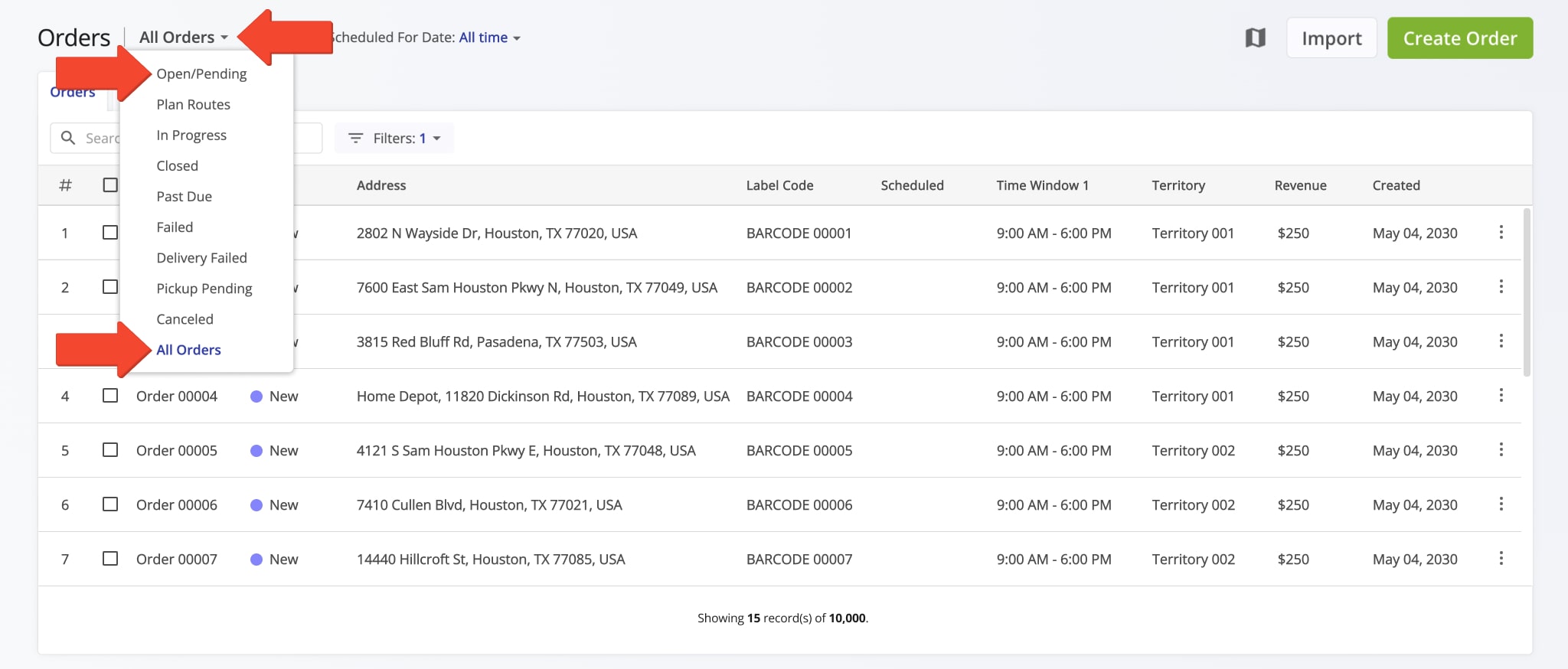The width and height of the screenshot is (1568, 669).
Task: Pick Failed in the dropdown list
Action: (175, 227)
